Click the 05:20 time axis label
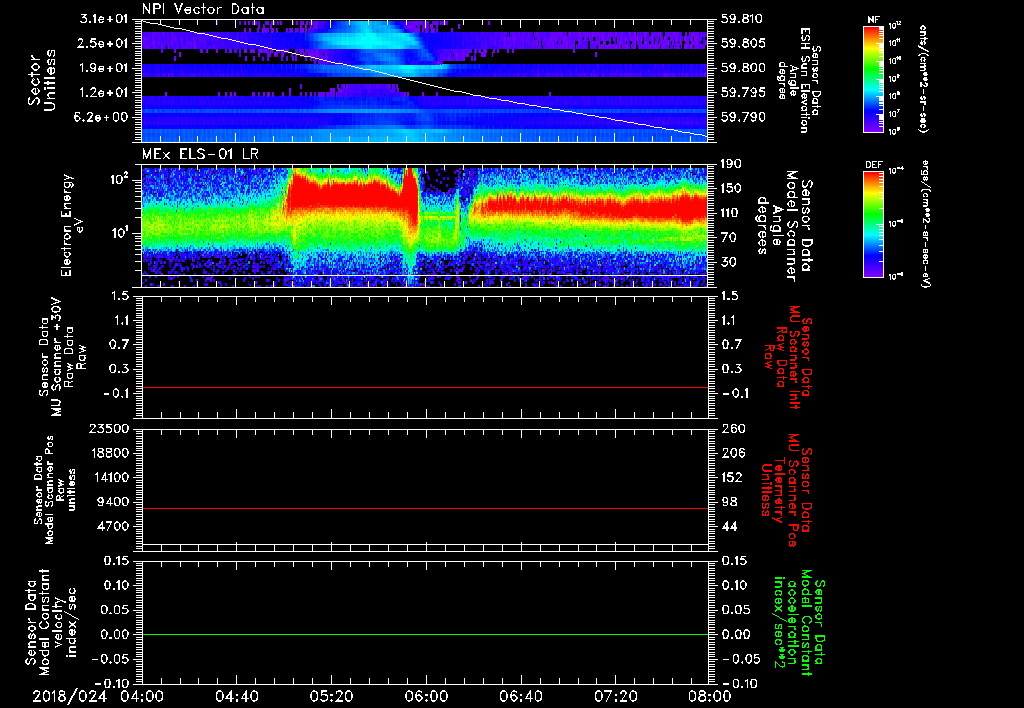 click(332, 696)
